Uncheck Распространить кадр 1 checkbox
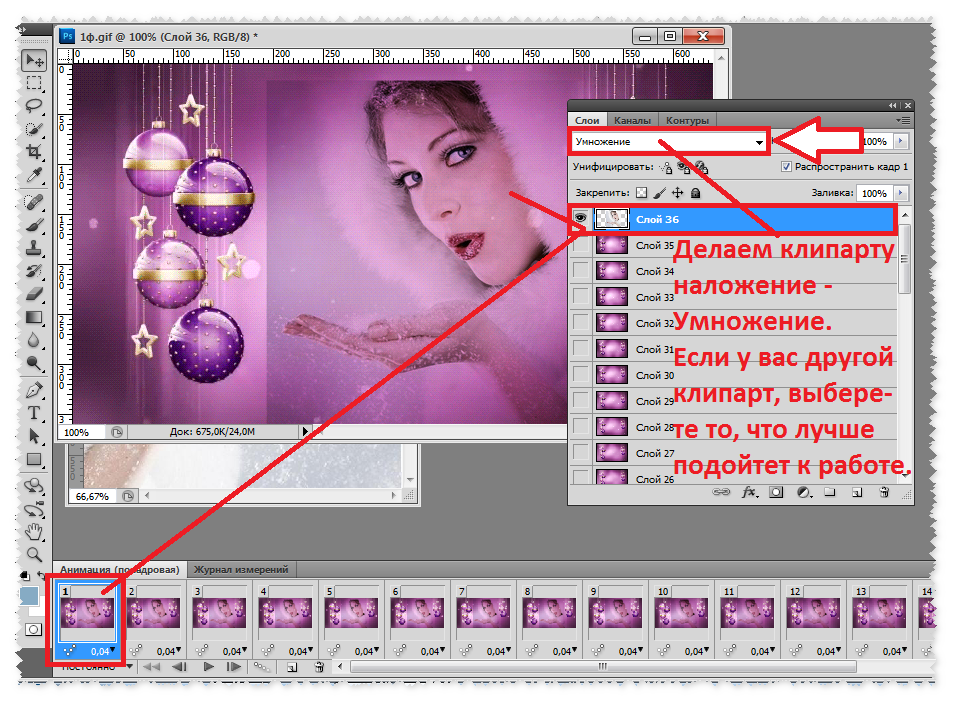This screenshot has width=953, height=702. pyautogui.click(x=786, y=167)
